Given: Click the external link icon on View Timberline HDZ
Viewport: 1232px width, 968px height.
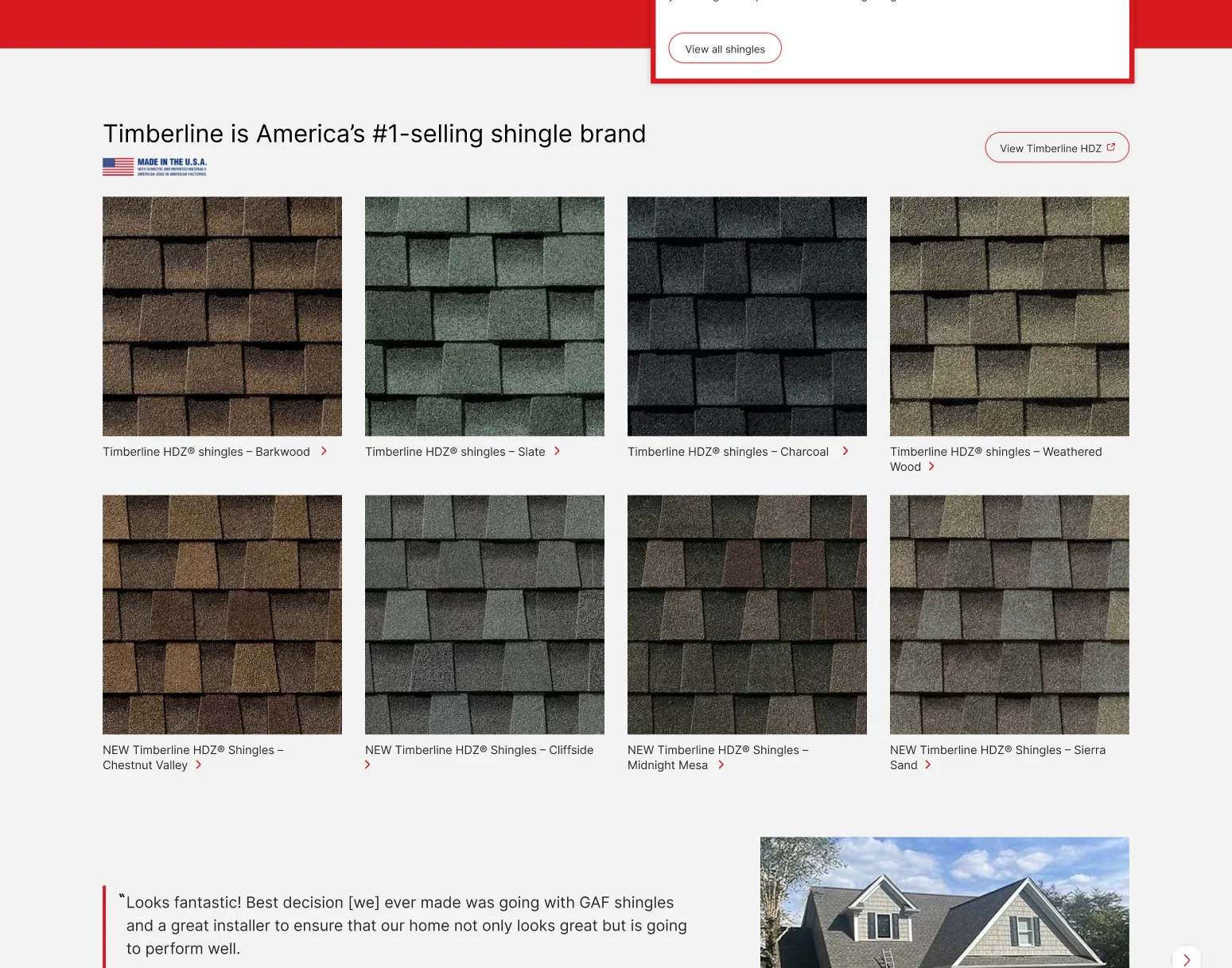Looking at the screenshot, I should tap(1111, 147).
